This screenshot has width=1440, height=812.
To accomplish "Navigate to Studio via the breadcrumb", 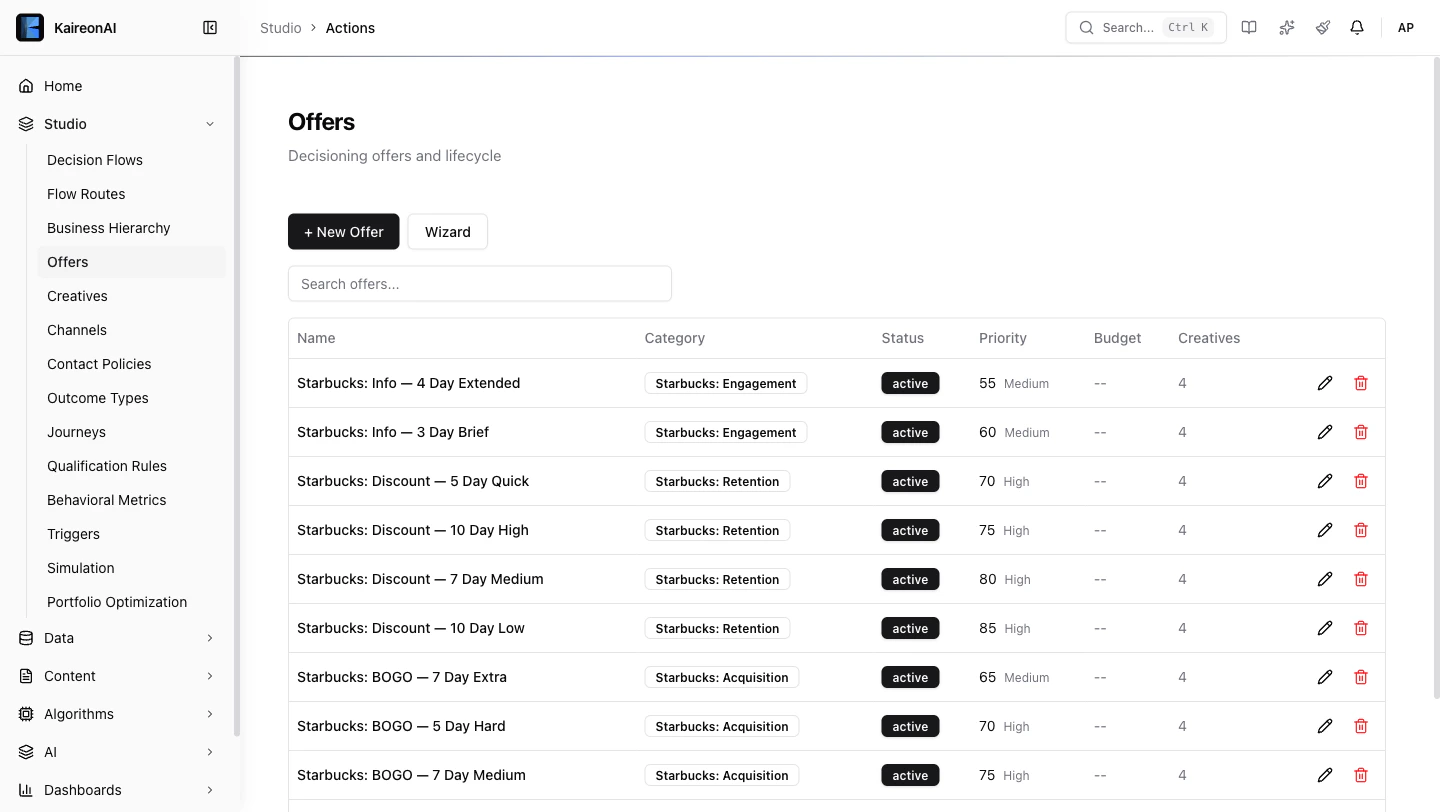I will click(x=280, y=27).
